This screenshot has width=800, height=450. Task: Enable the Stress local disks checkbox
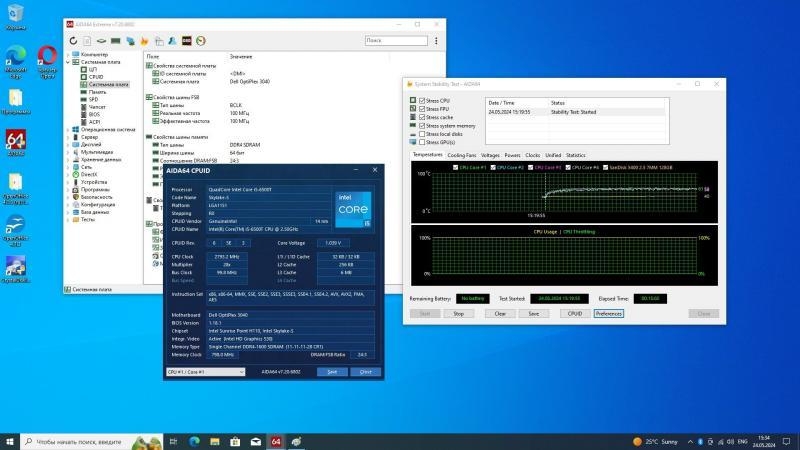[422, 134]
